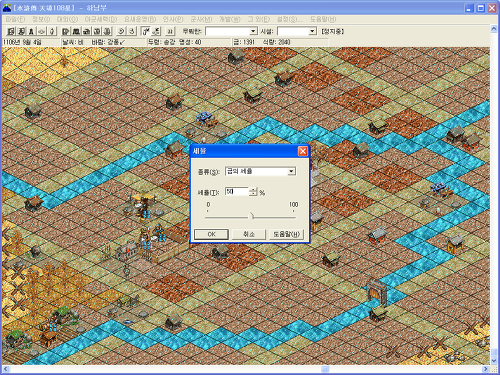This screenshot has height=375, width=500.
Task: Confirm the tax dialog with OK
Action: coord(211,234)
